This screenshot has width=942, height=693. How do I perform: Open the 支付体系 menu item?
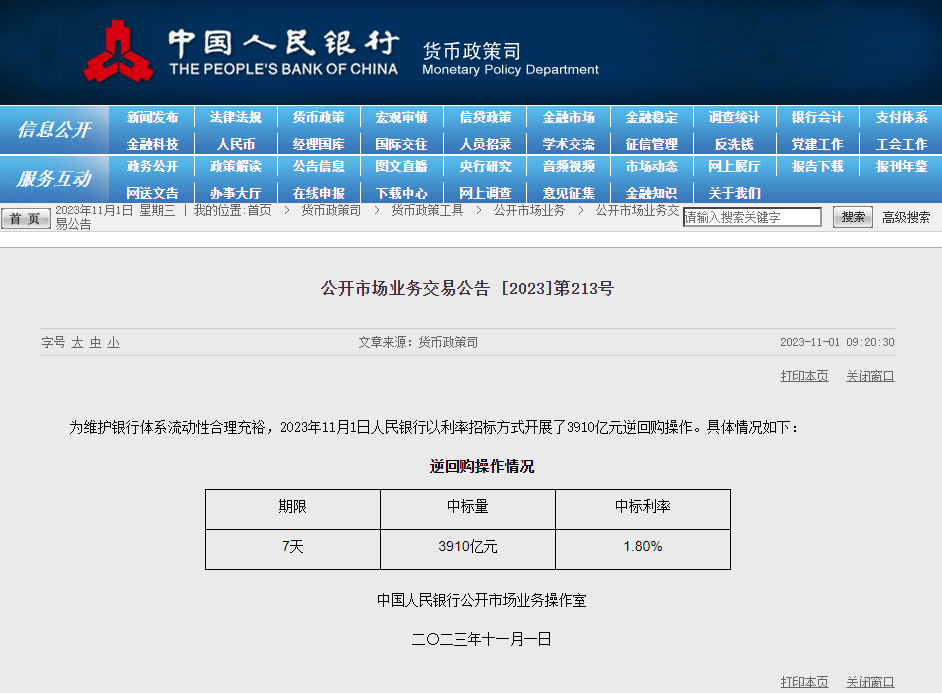[x=901, y=118]
